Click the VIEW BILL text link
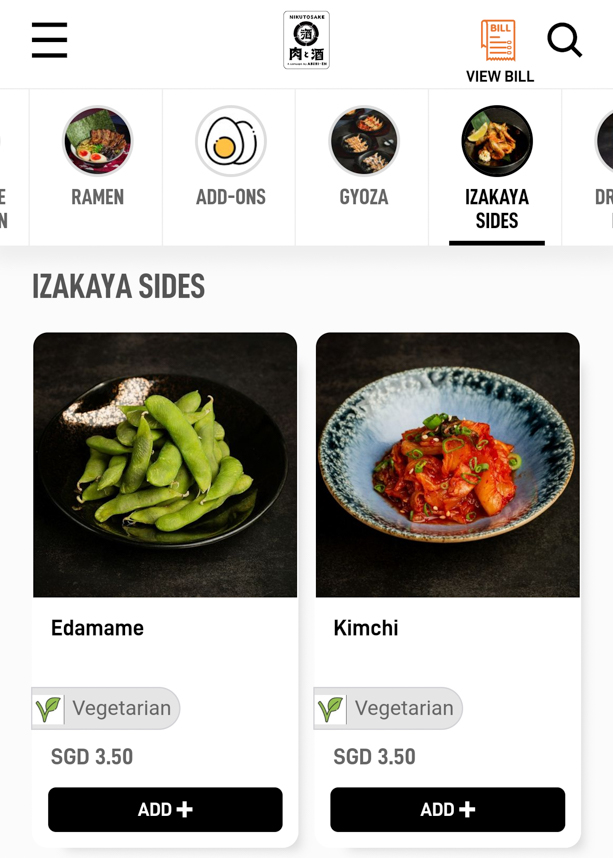 [x=500, y=77]
